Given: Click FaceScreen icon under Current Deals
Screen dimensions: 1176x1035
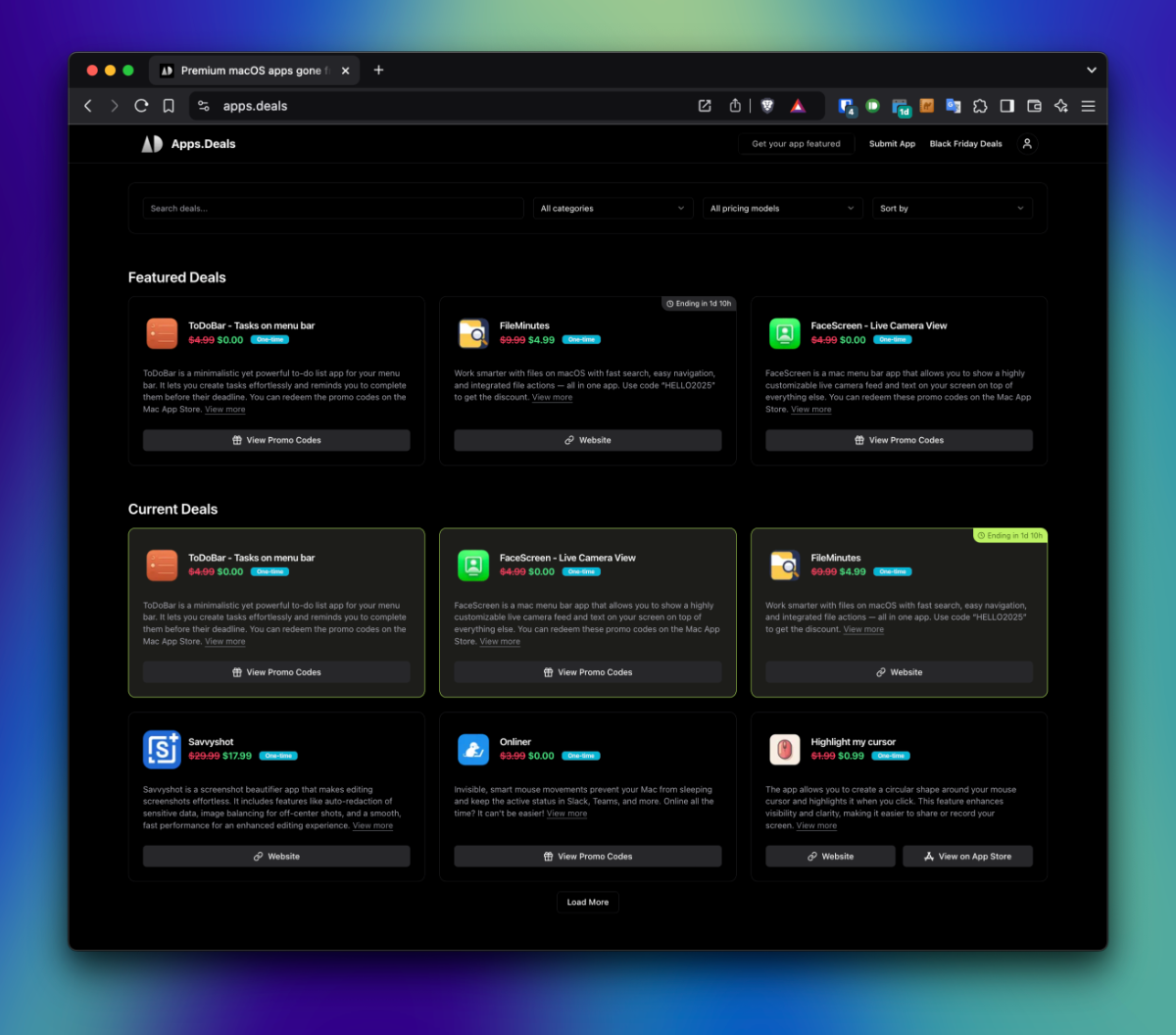Looking at the screenshot, I should 473,565.
